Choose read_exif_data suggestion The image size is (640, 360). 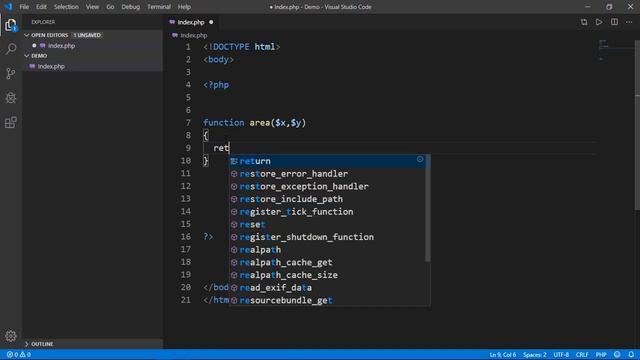pos(327,287)
